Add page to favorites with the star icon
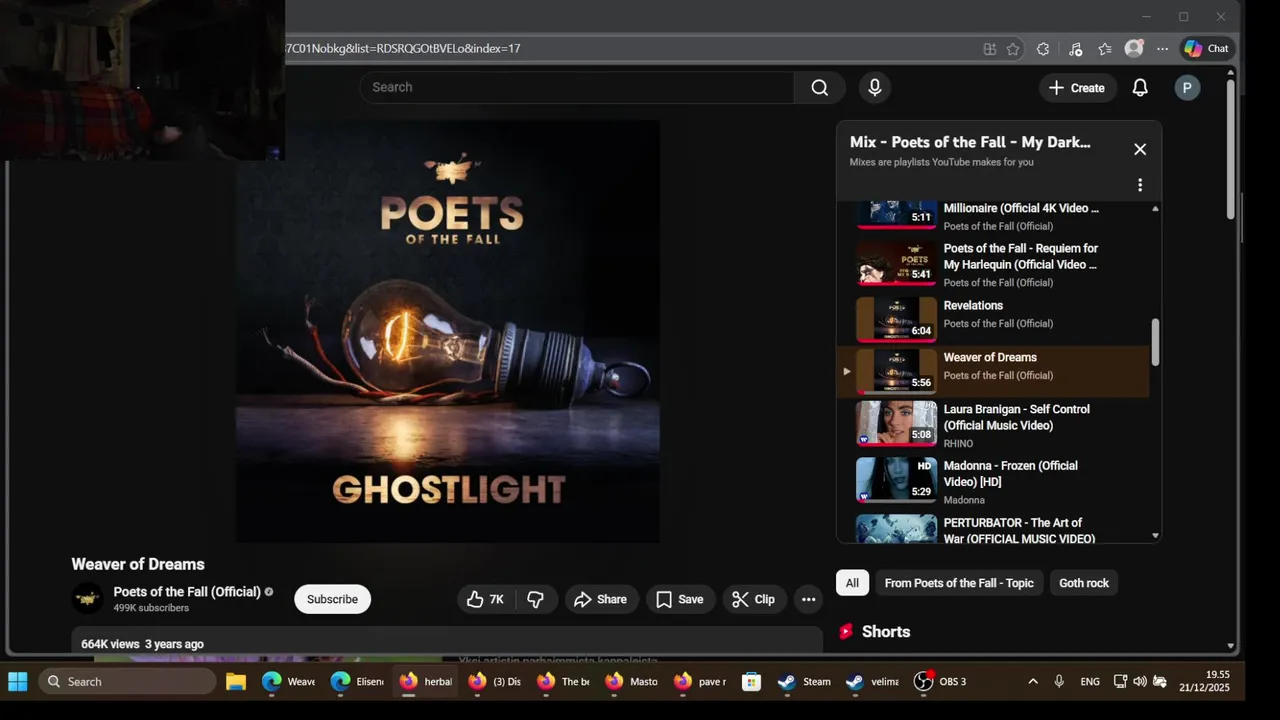The image size is (1280, 720). tap(1013, 49)
